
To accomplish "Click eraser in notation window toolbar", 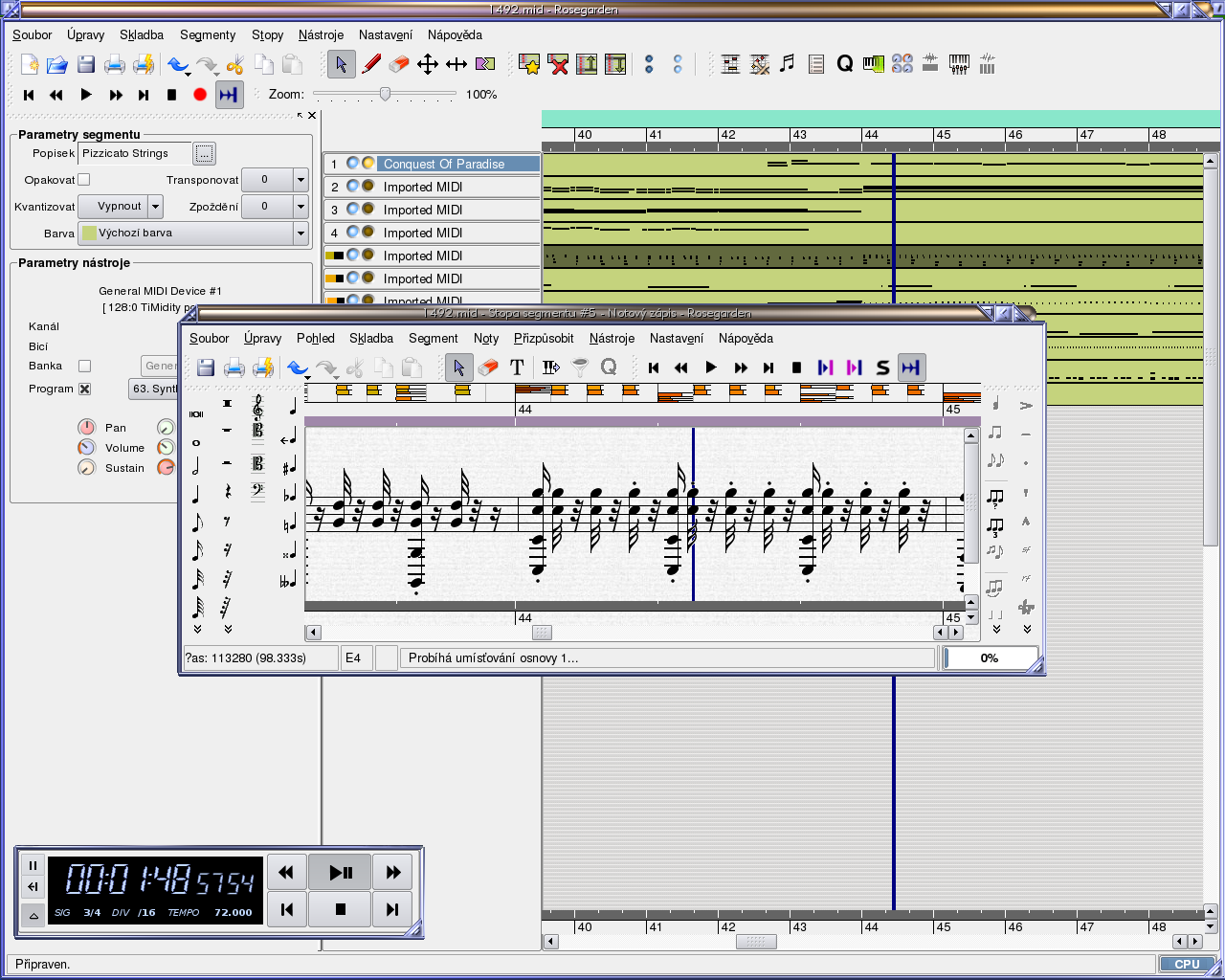I will click(x=488, y=367).
